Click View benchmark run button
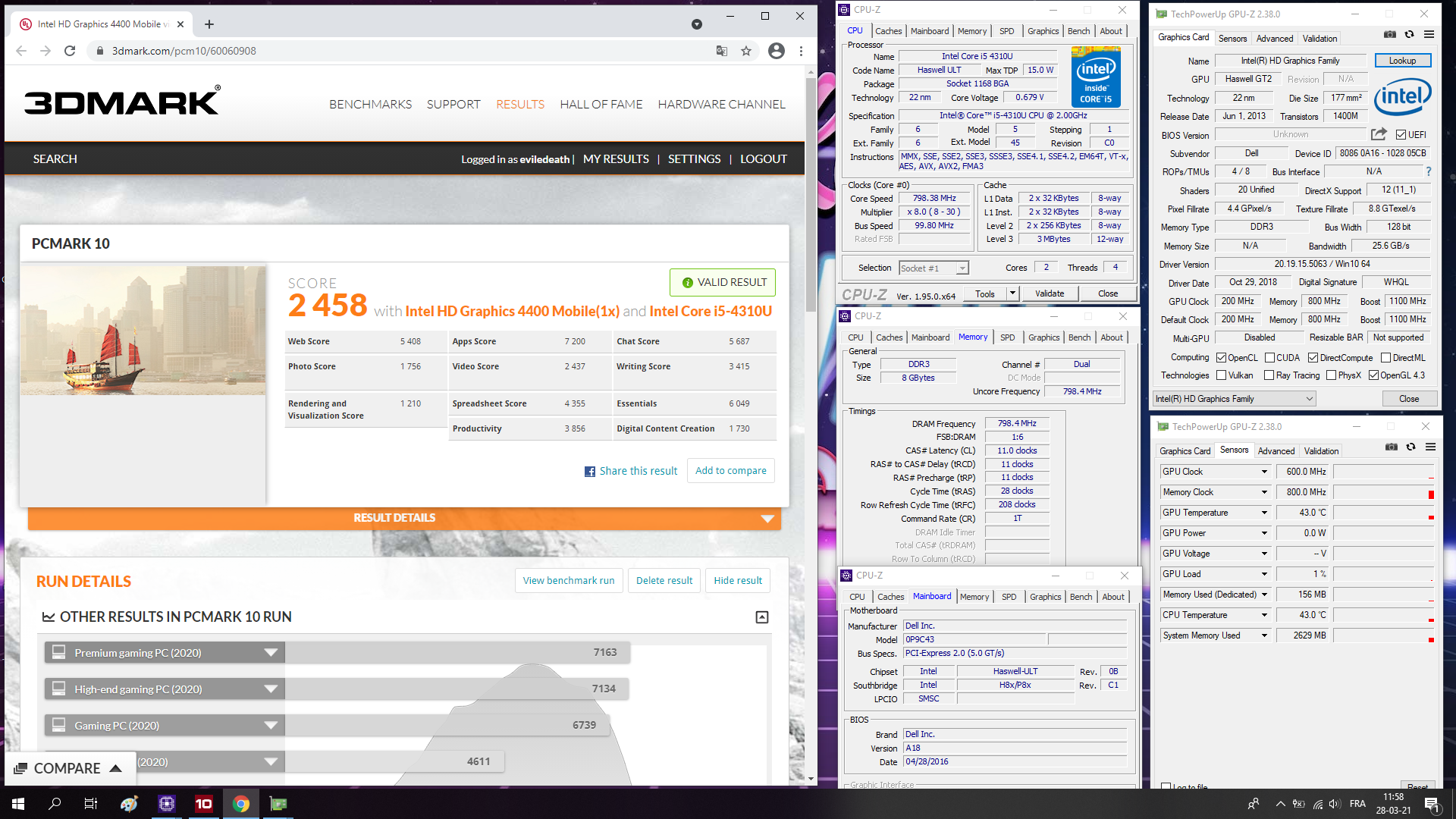Viewport: 1456px width, 819px height. [x=569, y=580]
